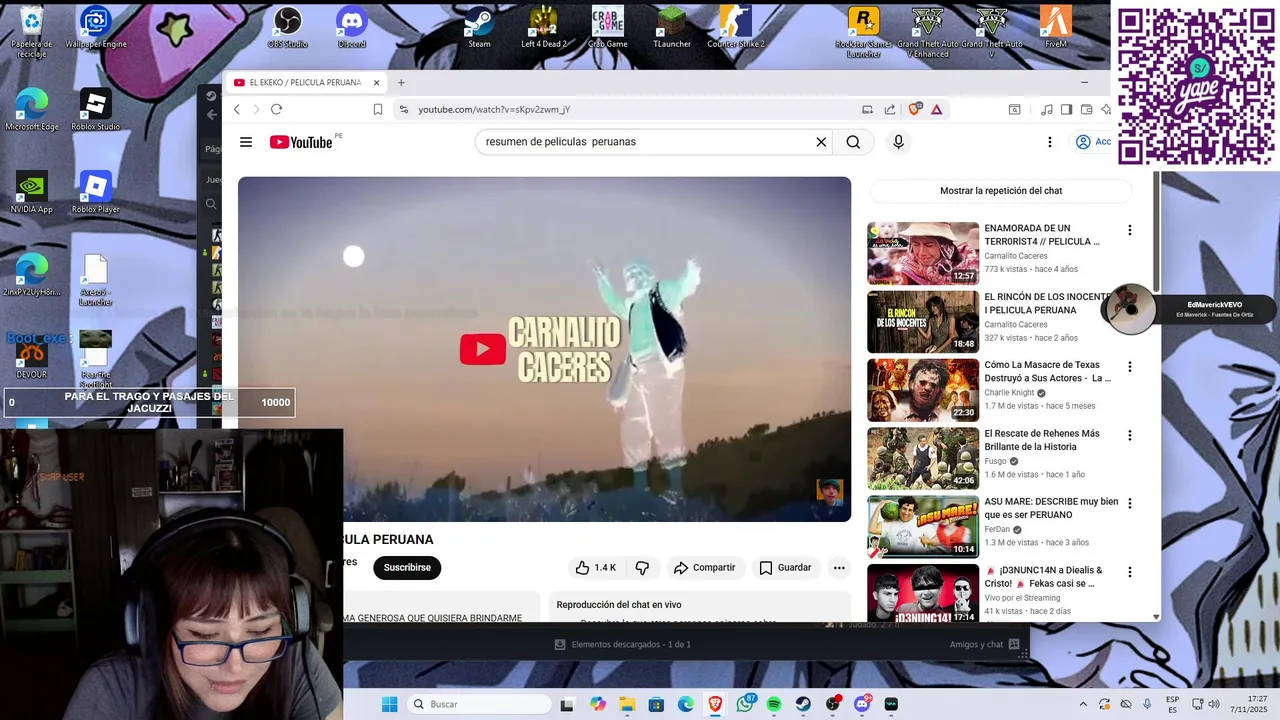The height and width of the screenshot is (720, 1280).
Task: Open the OBS Studio desktop shortcut
Action: [288, 27]
